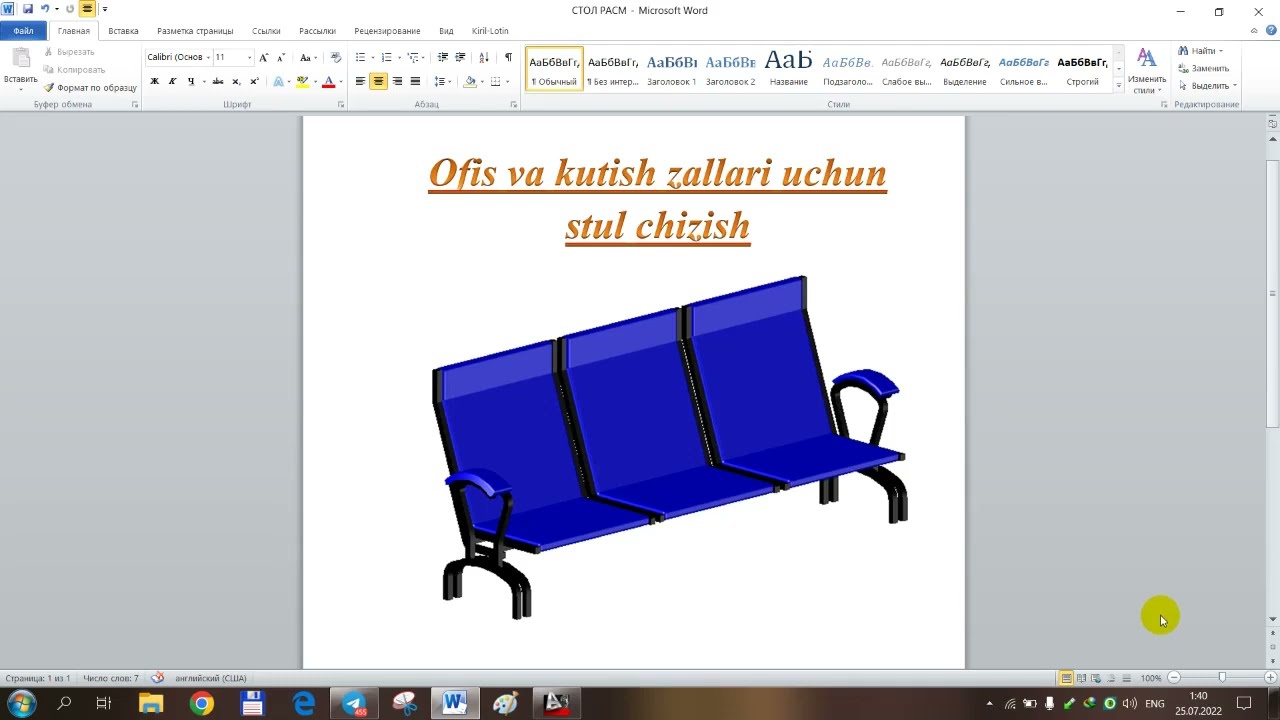The height and width of the screenshot is (720, 1280).
Task: Toggle strikethrough text formatting
Action: (217, 82)
